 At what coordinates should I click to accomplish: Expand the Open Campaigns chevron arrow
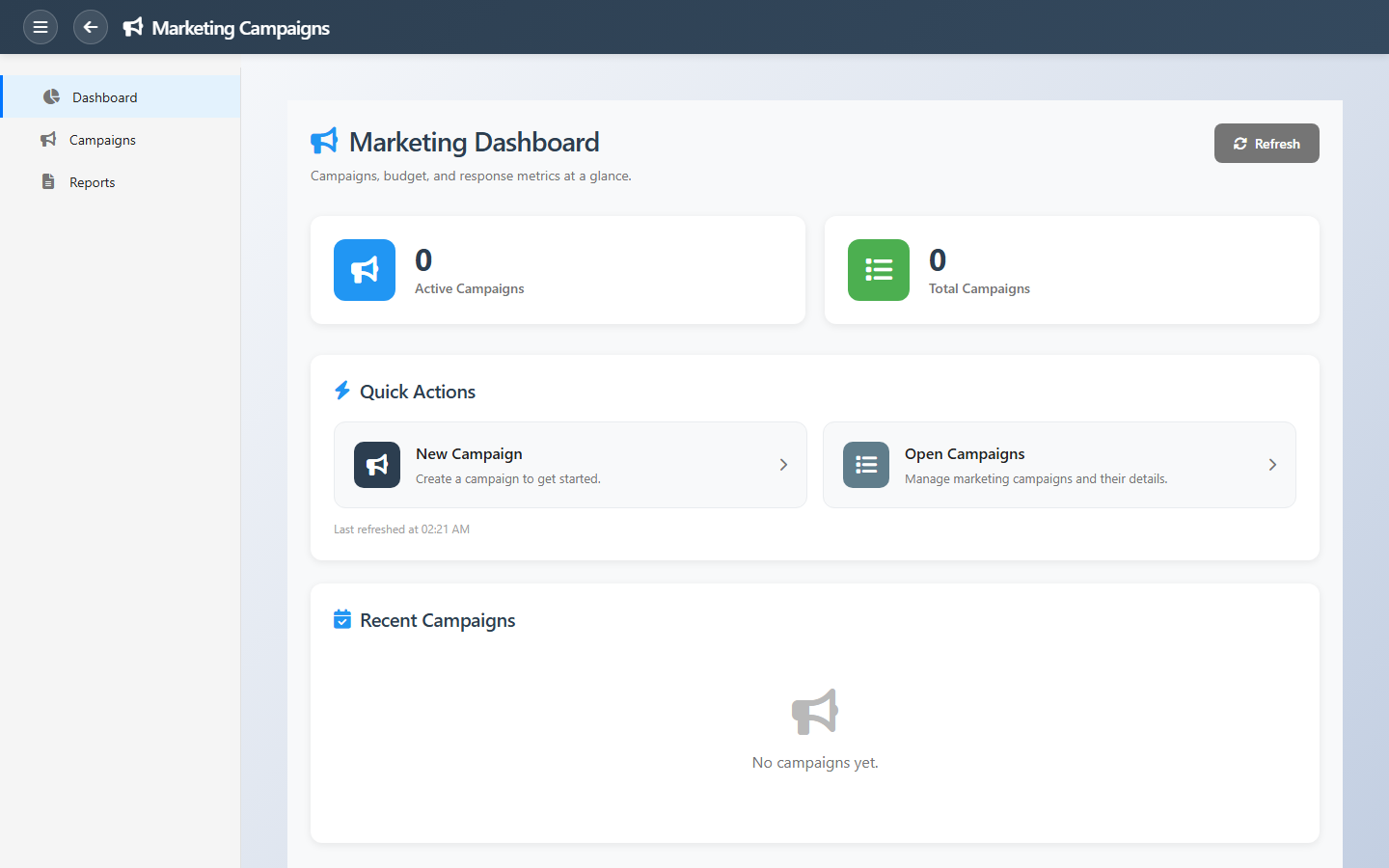(x=1272, y=465)
